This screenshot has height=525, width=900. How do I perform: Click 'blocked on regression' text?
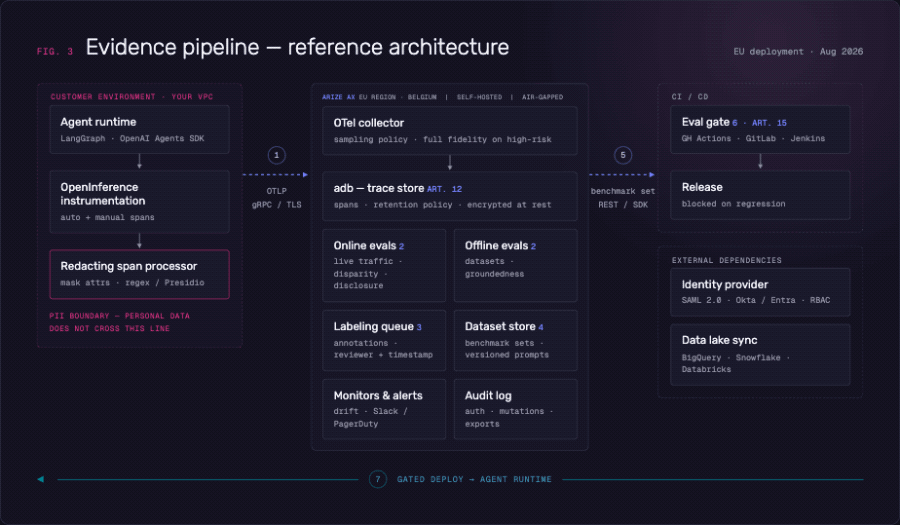point(734,204)
